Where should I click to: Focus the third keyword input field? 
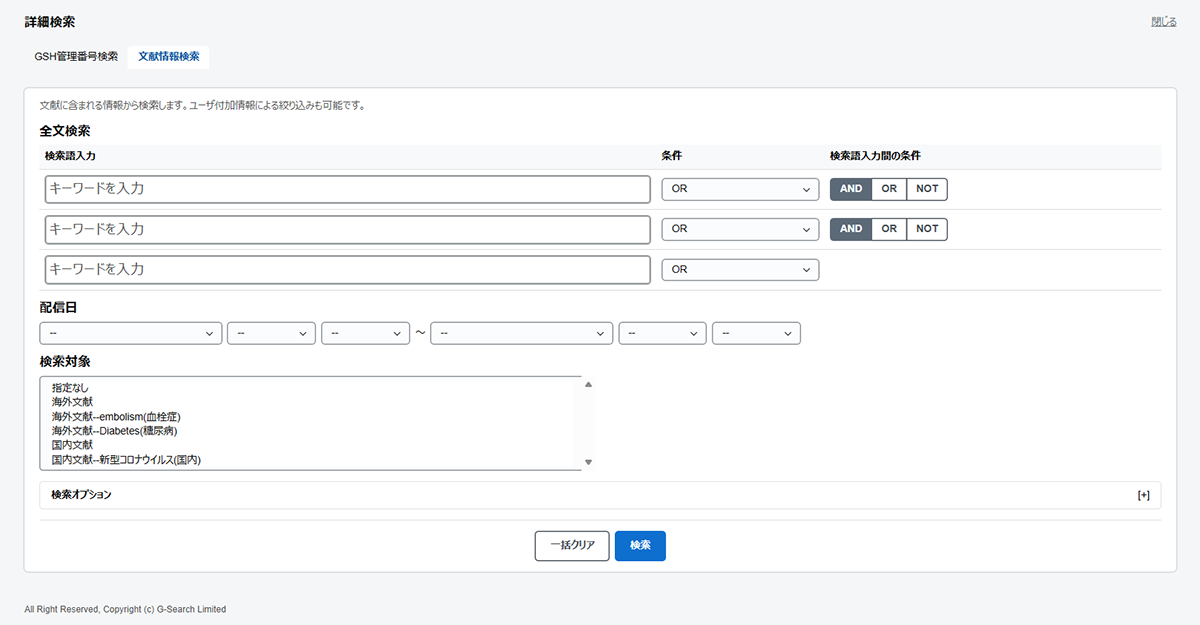347,270
